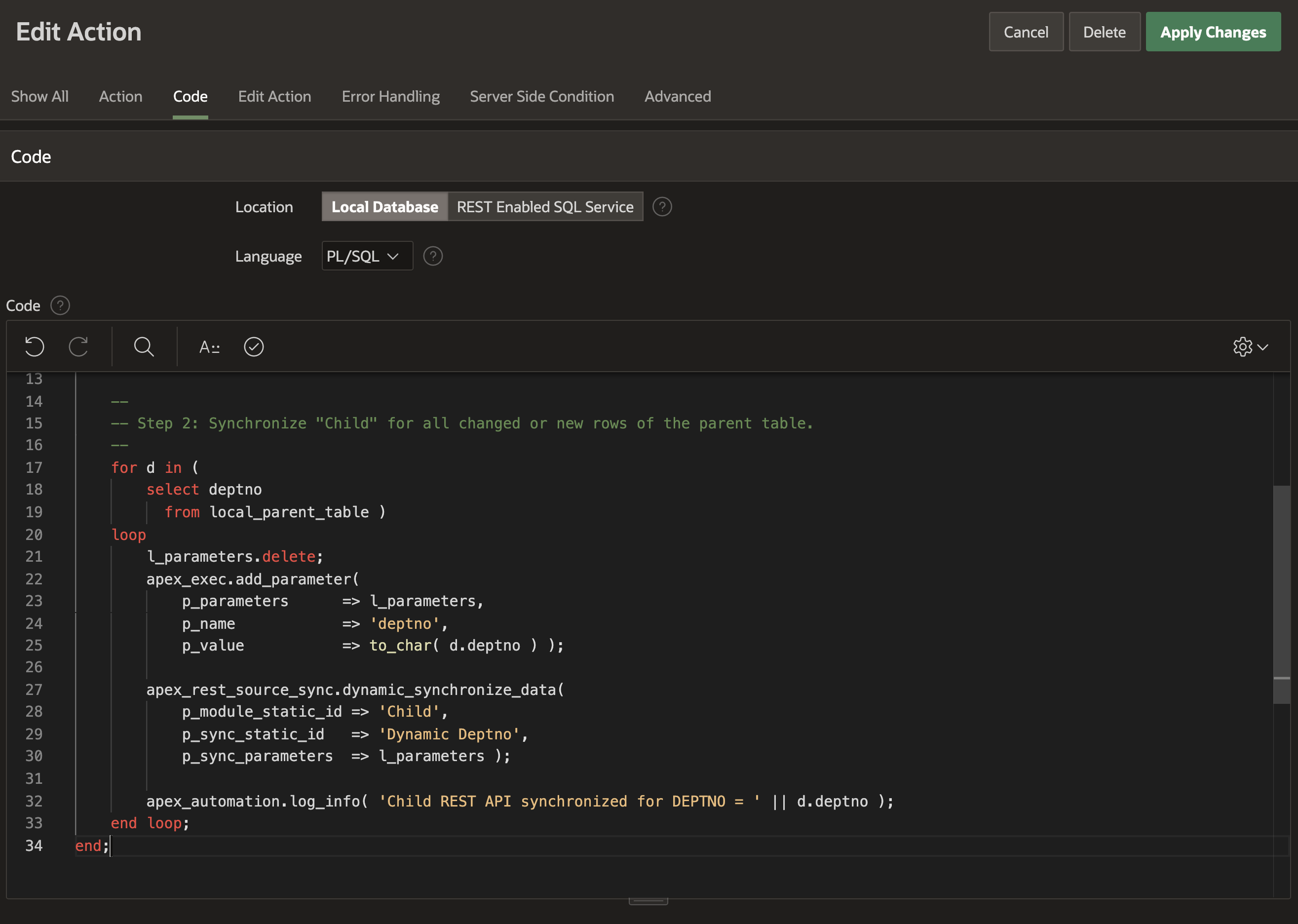Cancel editing the action
1298x924 pixels.
click(x=1026, y=31)
